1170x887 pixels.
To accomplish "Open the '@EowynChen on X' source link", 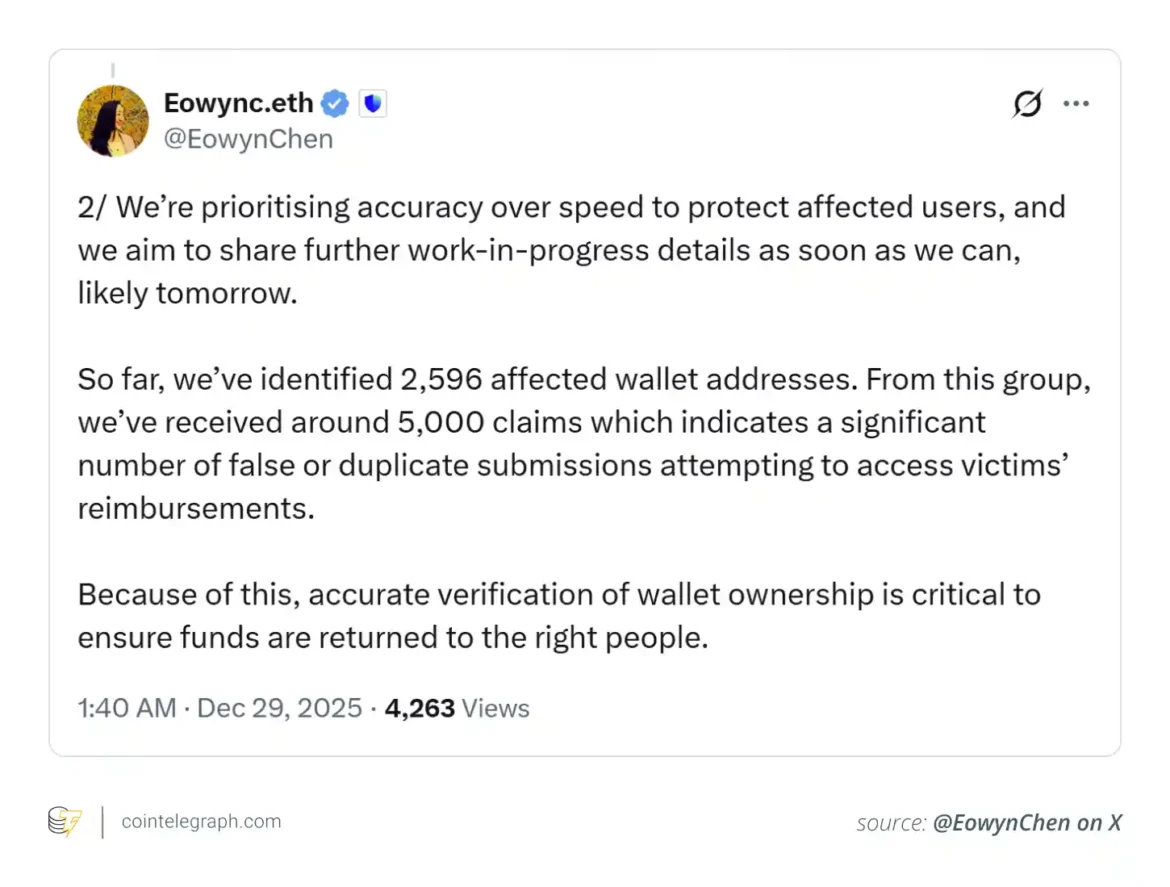I will pyautogui.click(x=1027, y=822).
